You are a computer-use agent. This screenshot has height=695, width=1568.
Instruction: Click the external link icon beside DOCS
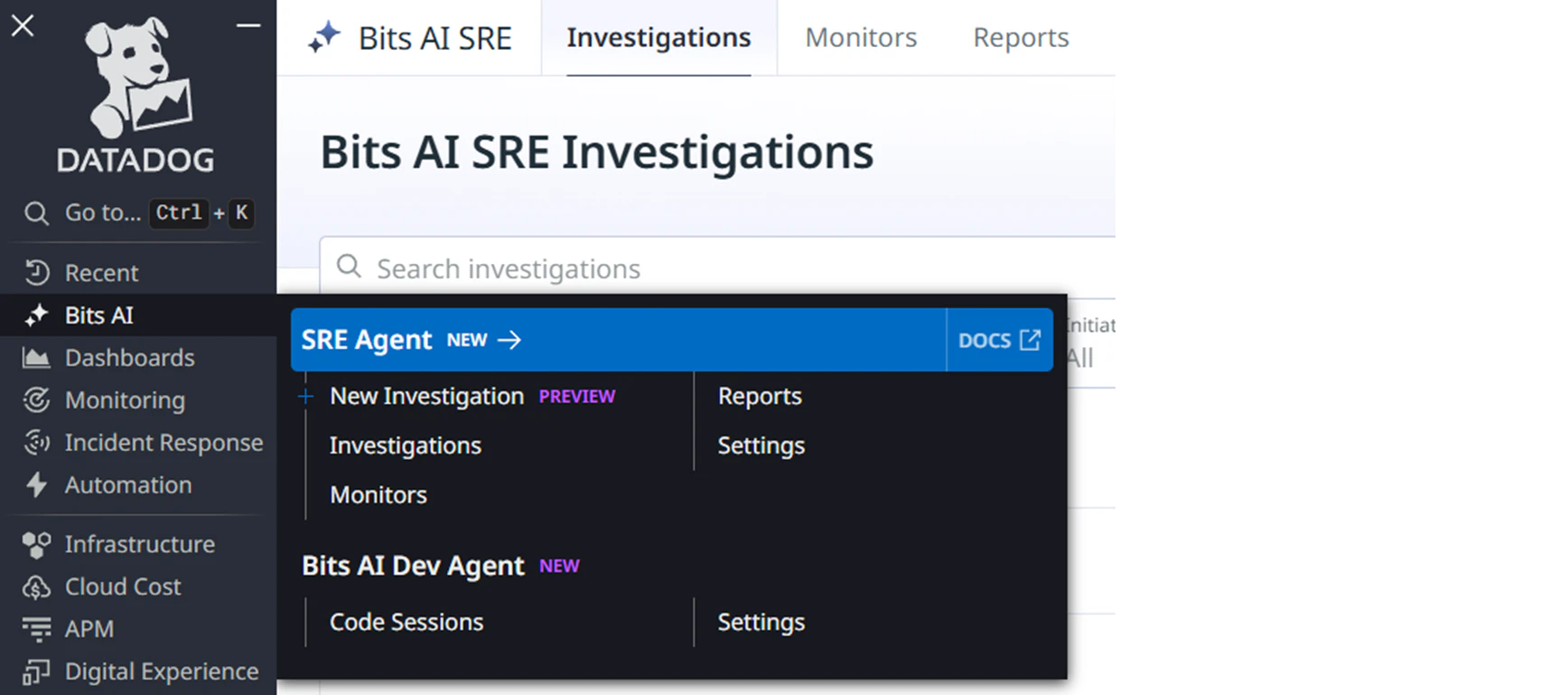coord(1030,340)
